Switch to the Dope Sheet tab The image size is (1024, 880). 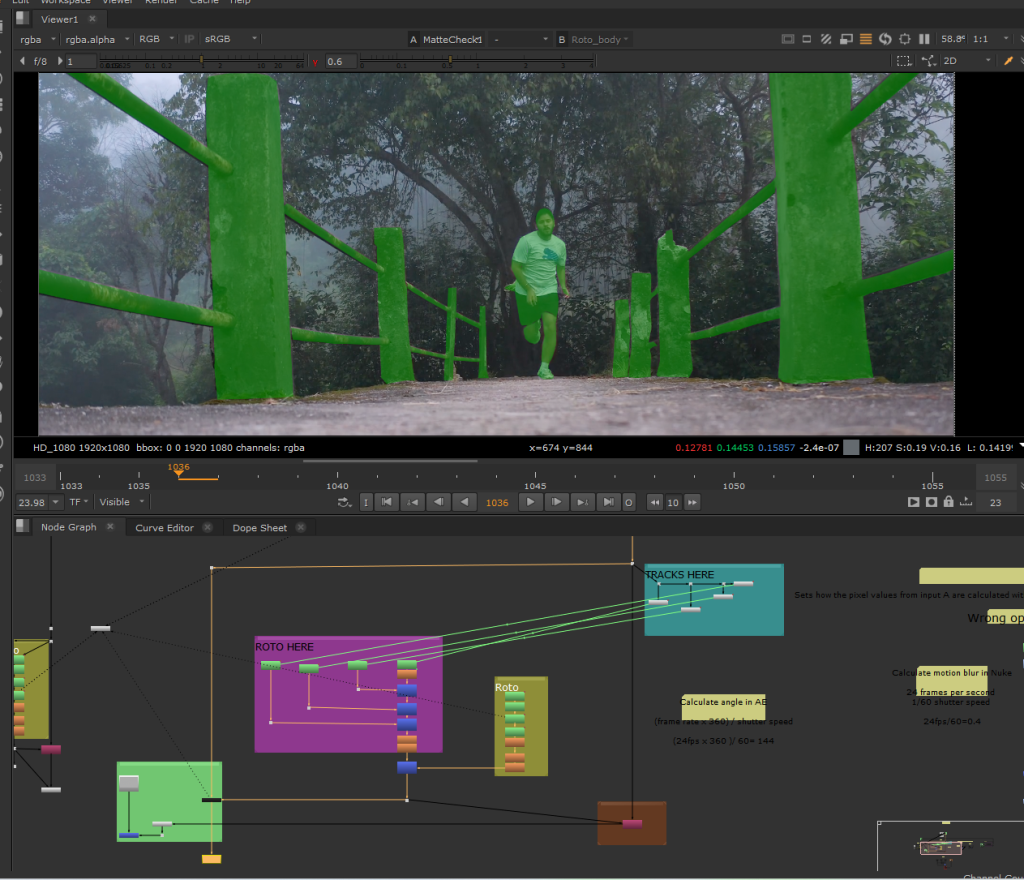pos(259,527)
